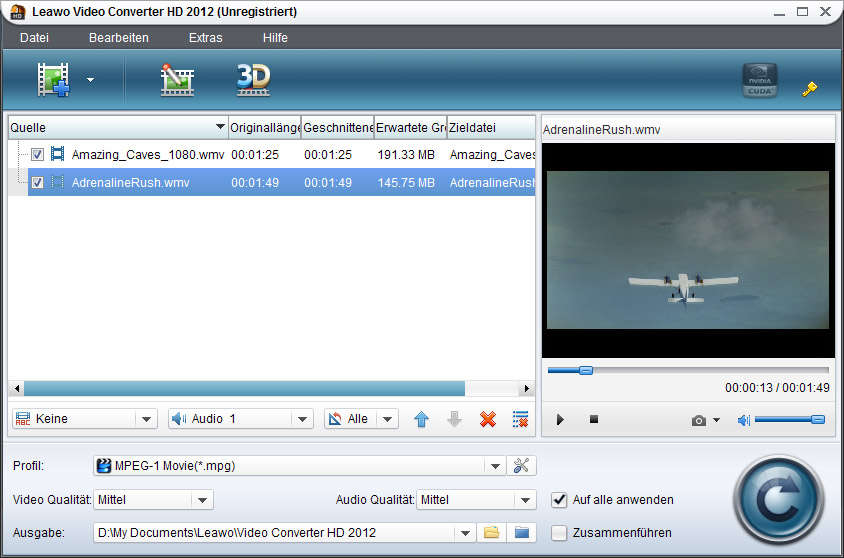The width and height of the screenshot is (844, 558).
Task: Move selected file down with gray arrow
Action: tap(454, 419)
